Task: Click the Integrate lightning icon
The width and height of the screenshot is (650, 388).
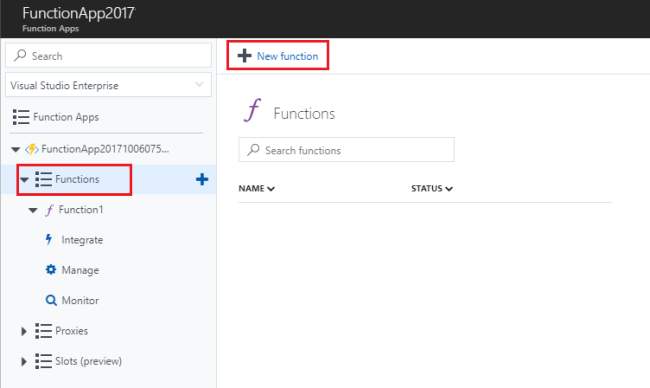Action: [49, 239]
